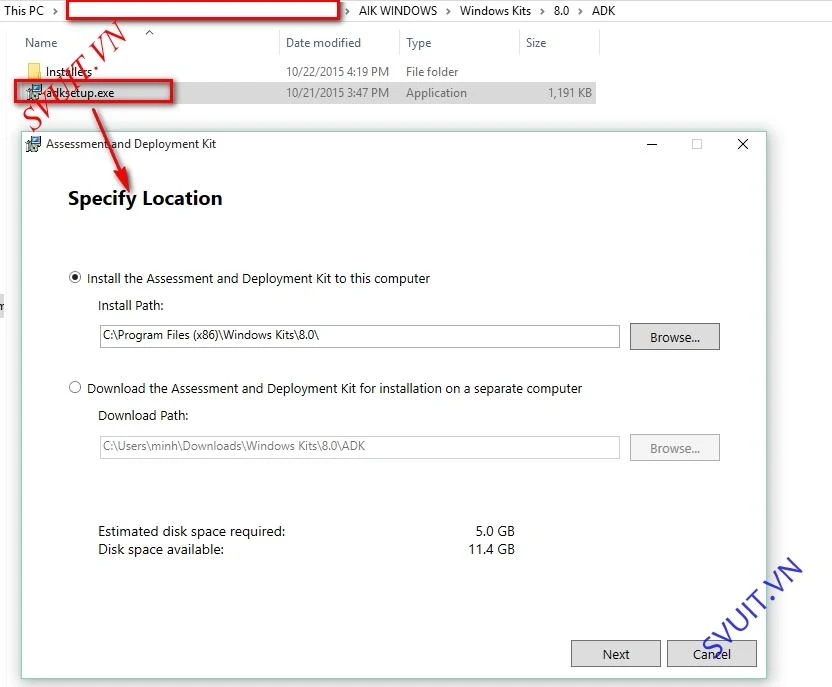Screen dimensions: 832x687
Task: Click the ADK breadcrumb segment
Action: pos(603,11)
